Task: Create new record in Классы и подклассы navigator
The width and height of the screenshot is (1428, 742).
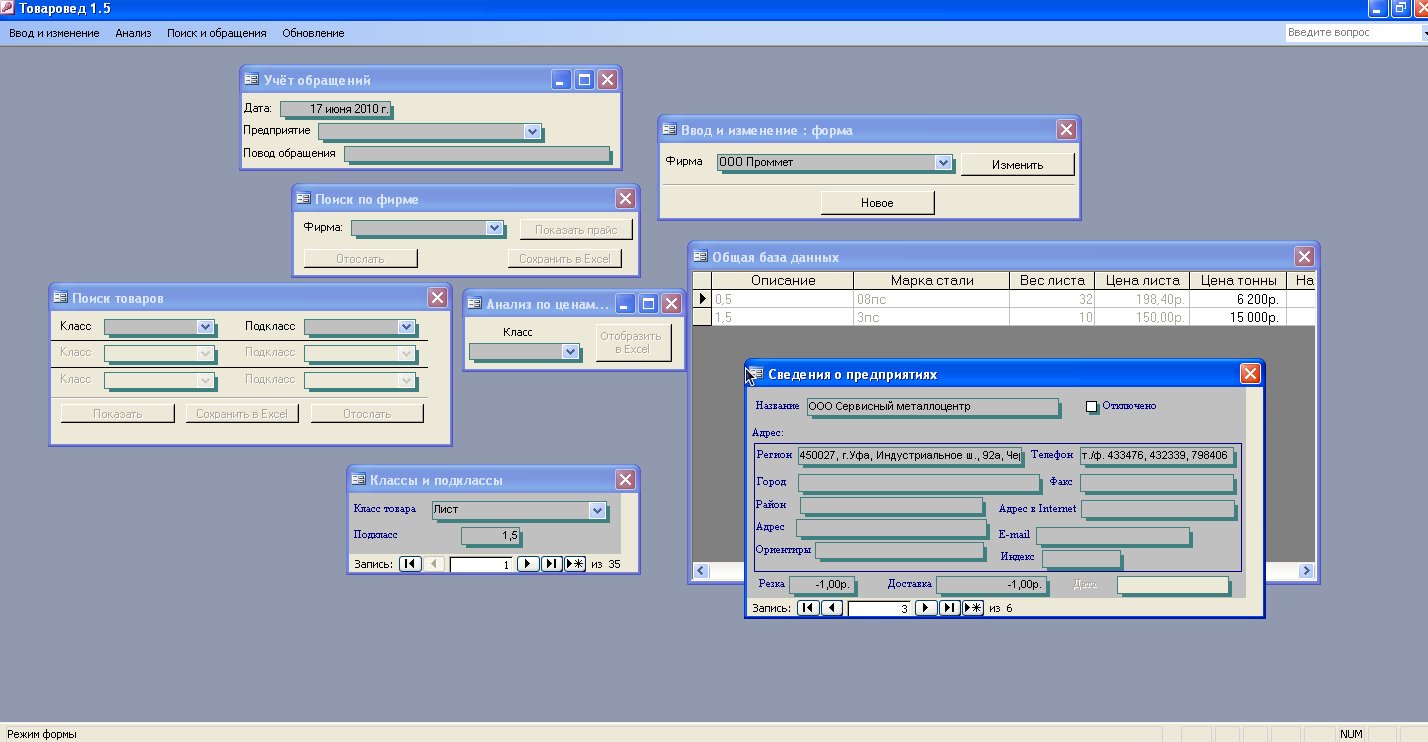Action: [575, 564]
